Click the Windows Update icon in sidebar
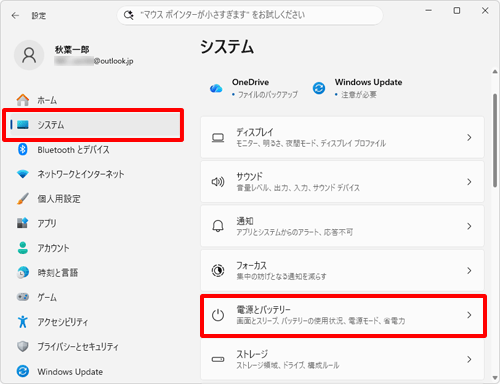Image resolution: width=500 pixels, height=384 pixels. click(x=23, y=371)
